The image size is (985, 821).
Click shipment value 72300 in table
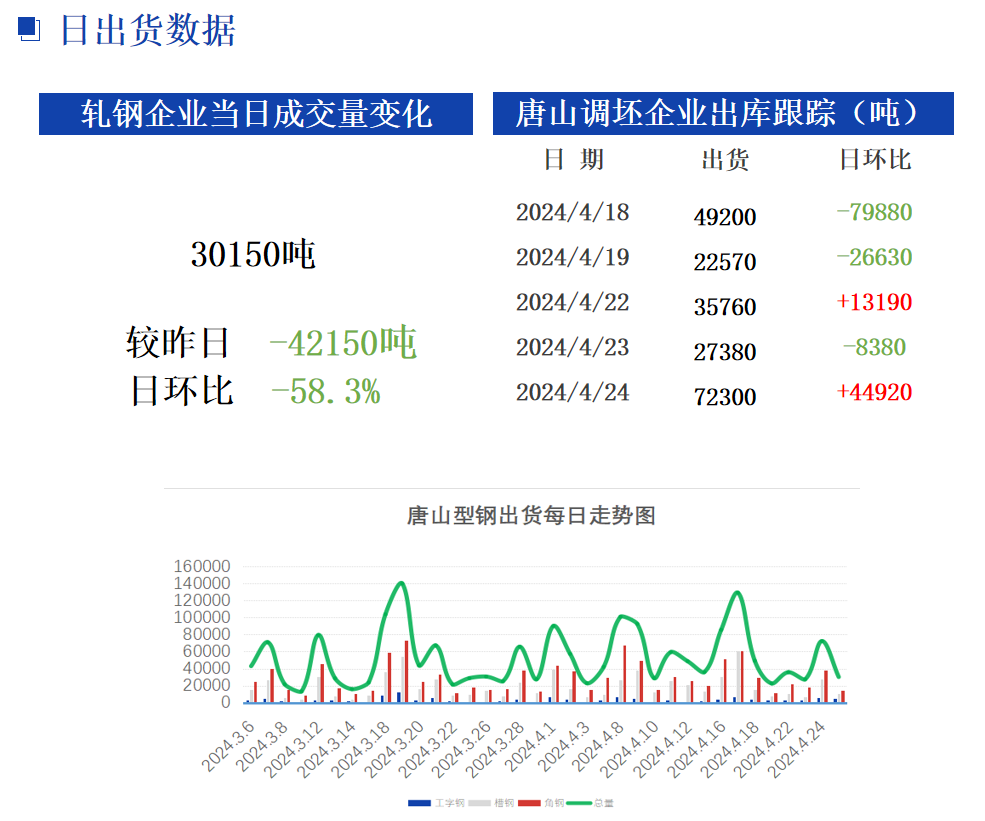click(x=725, y=397)
